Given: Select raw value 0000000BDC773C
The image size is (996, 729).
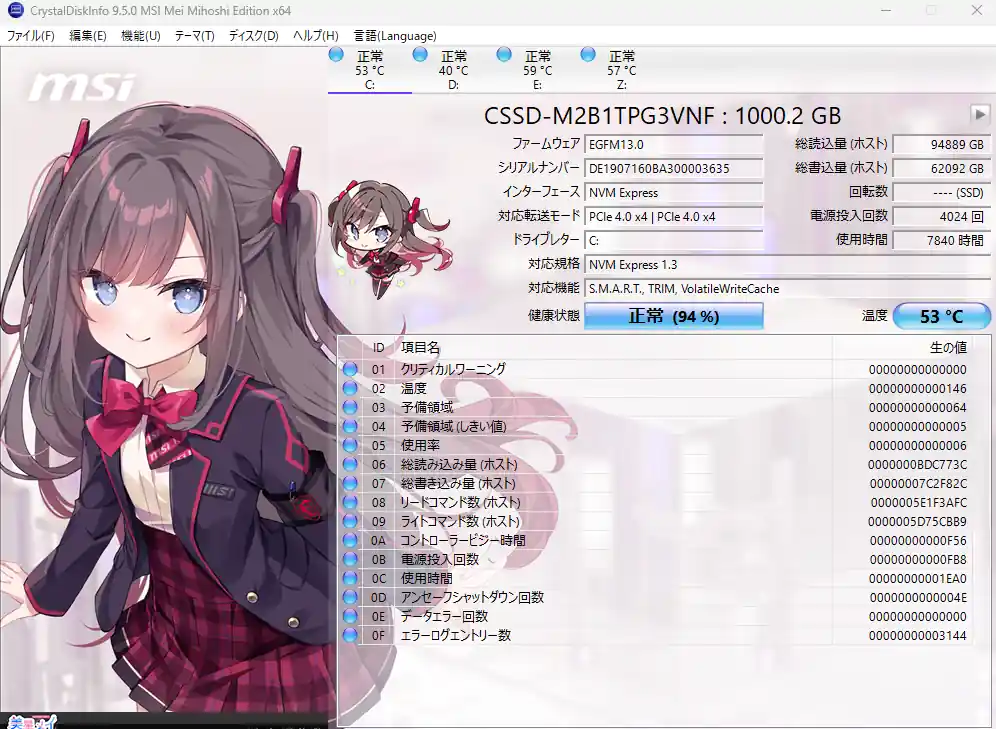Looking at the screenshot, I should [917, 464].
